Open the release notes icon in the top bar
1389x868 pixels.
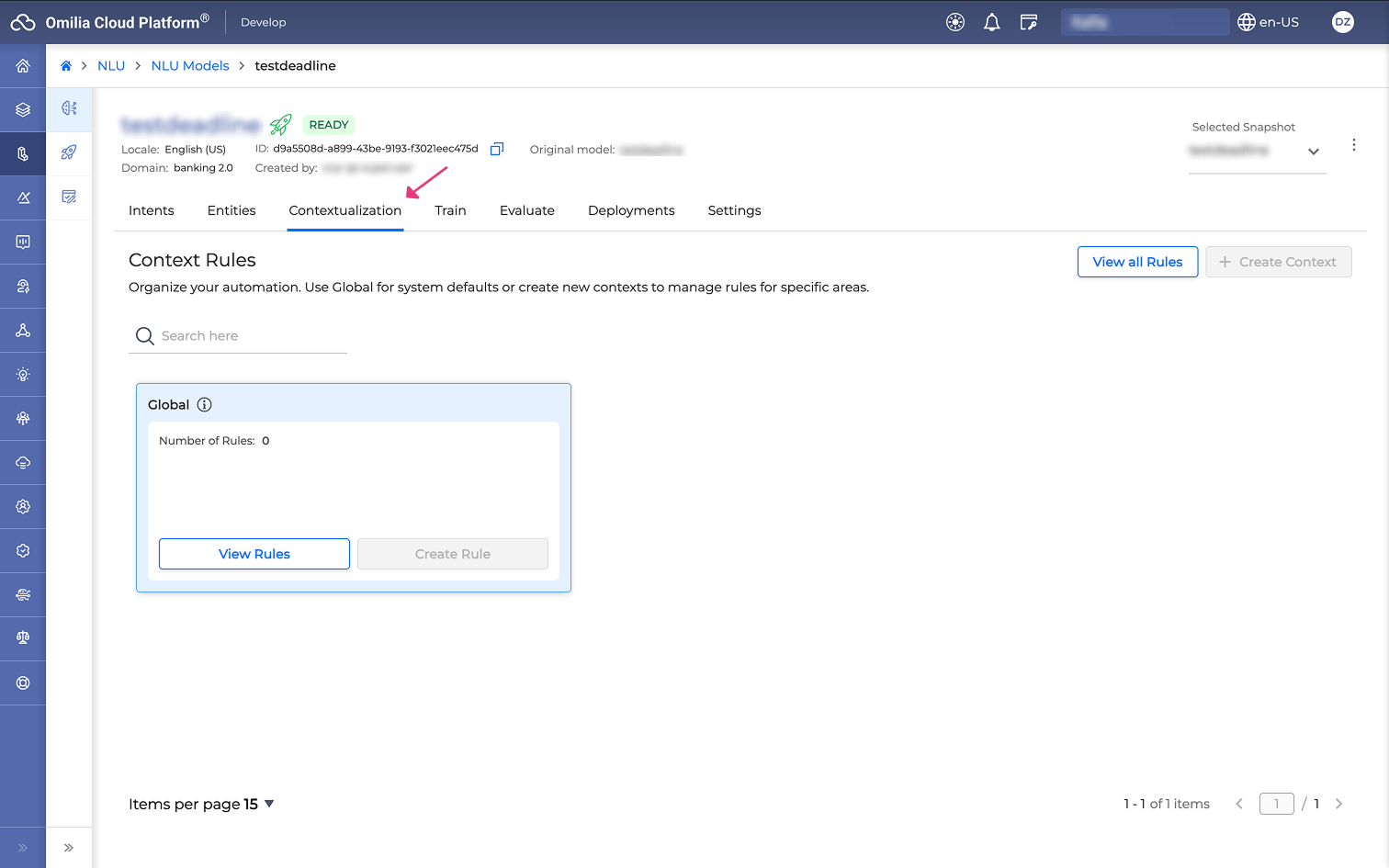point(1029,22)
